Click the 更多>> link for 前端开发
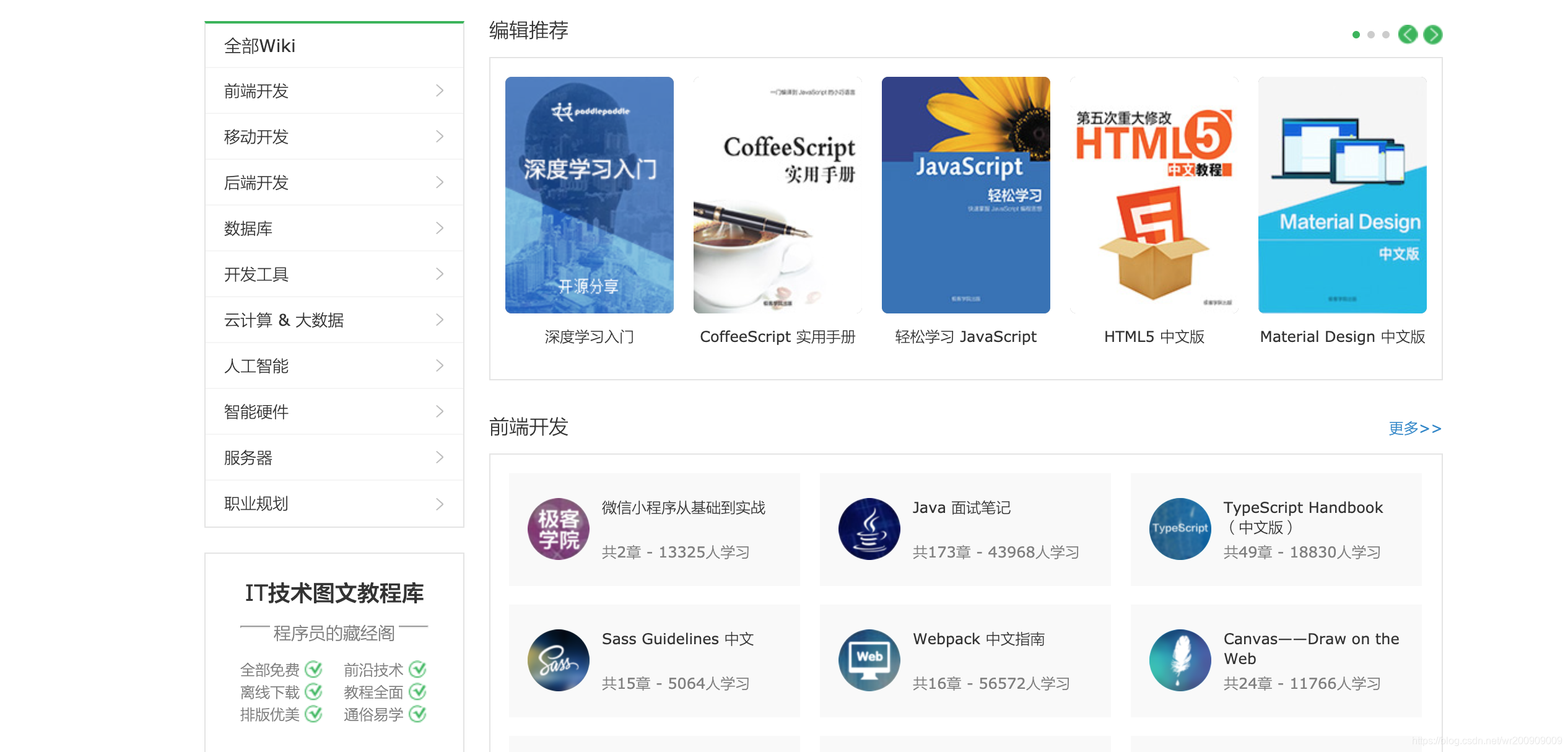Screen dimensions: 1568x752 click(x=1414, y=428)
